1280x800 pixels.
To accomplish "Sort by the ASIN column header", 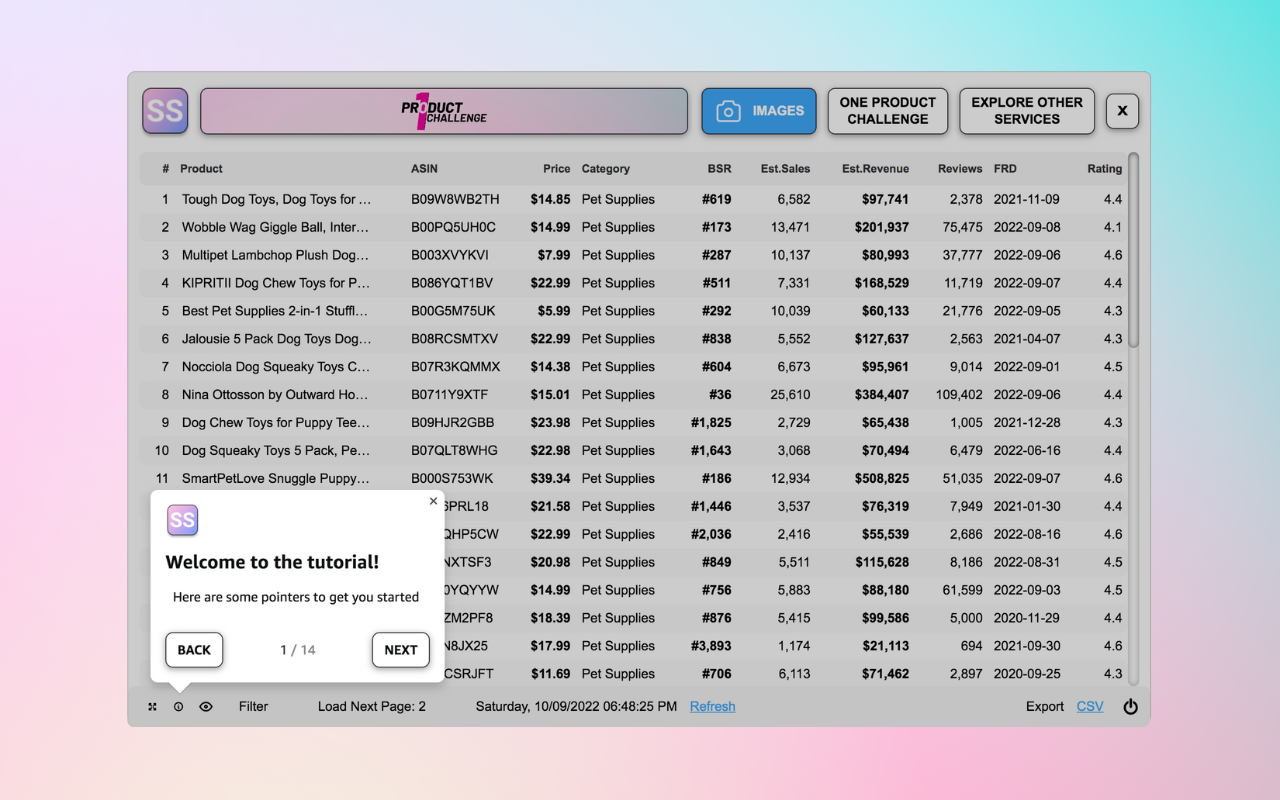I will (x=424, y=169).
